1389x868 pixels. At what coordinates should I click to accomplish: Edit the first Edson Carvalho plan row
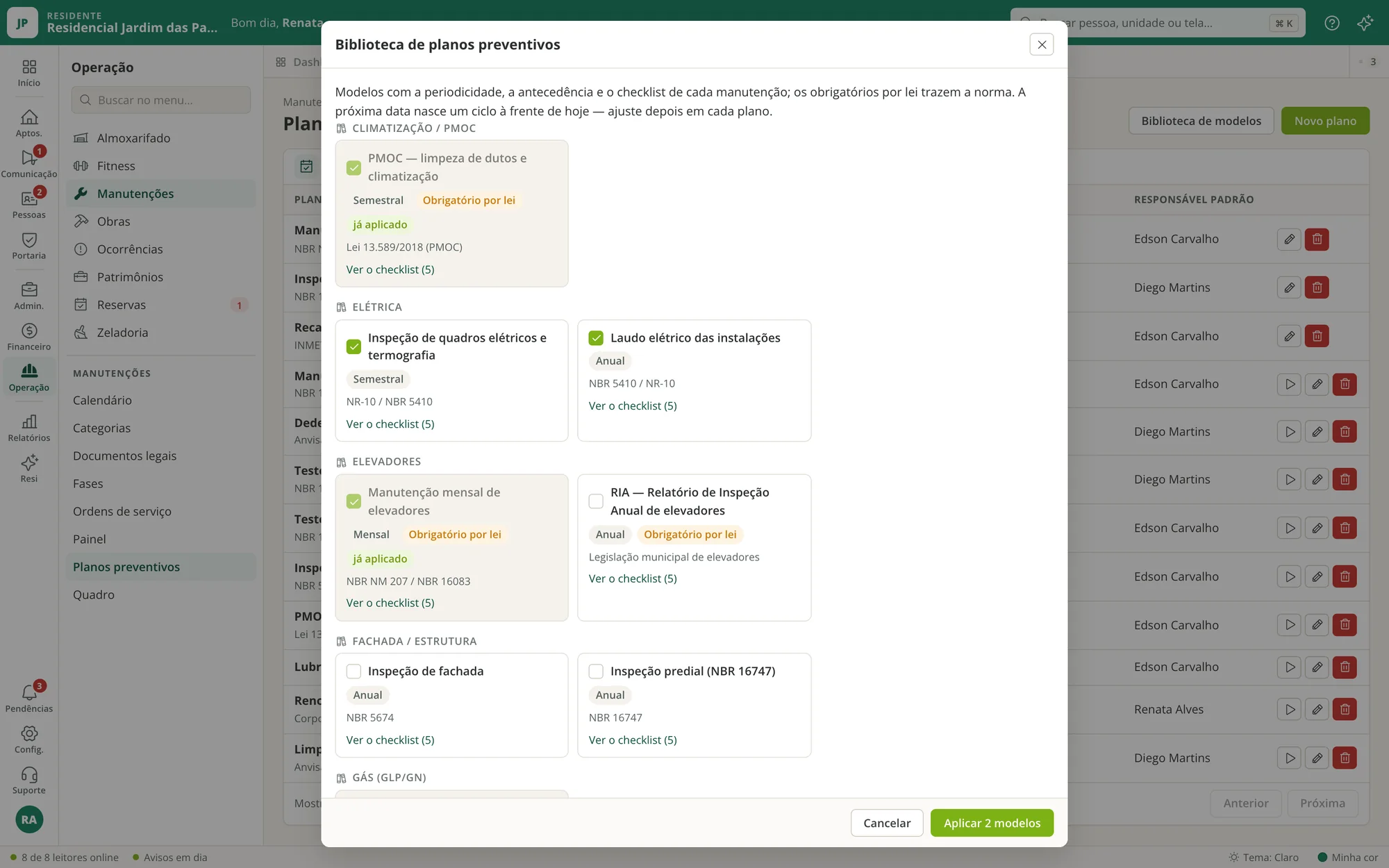tap(1289, 239)
